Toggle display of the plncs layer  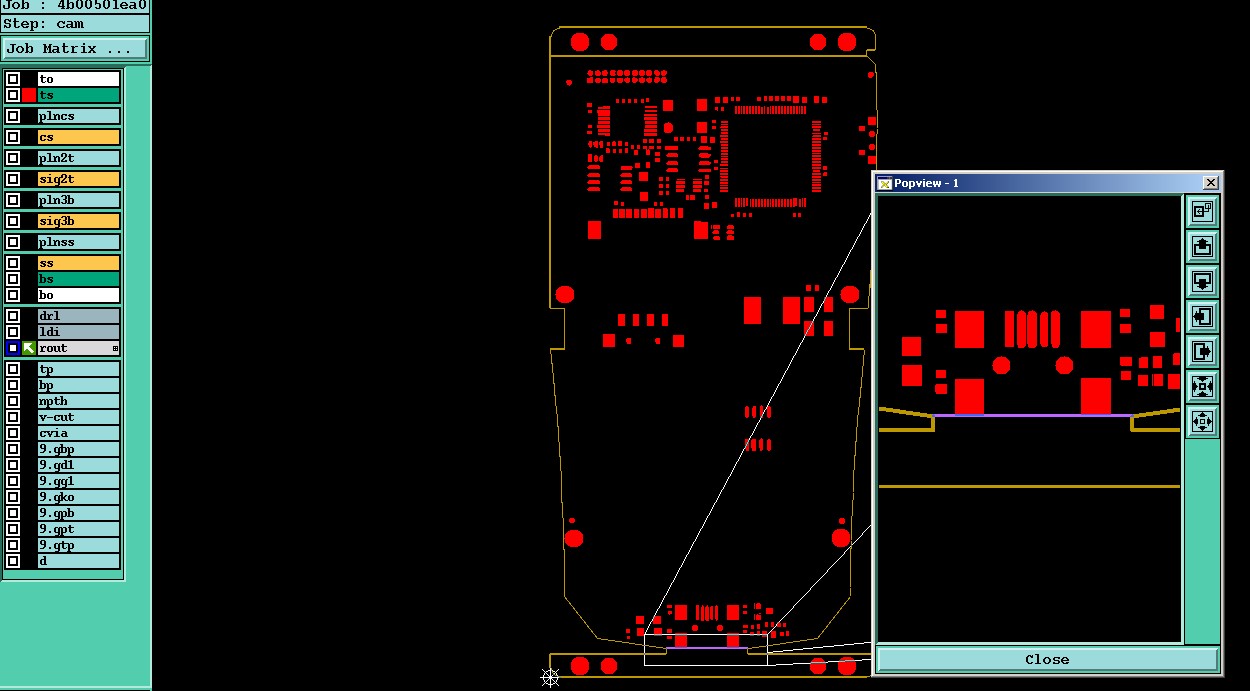click(x=13, y=116)
